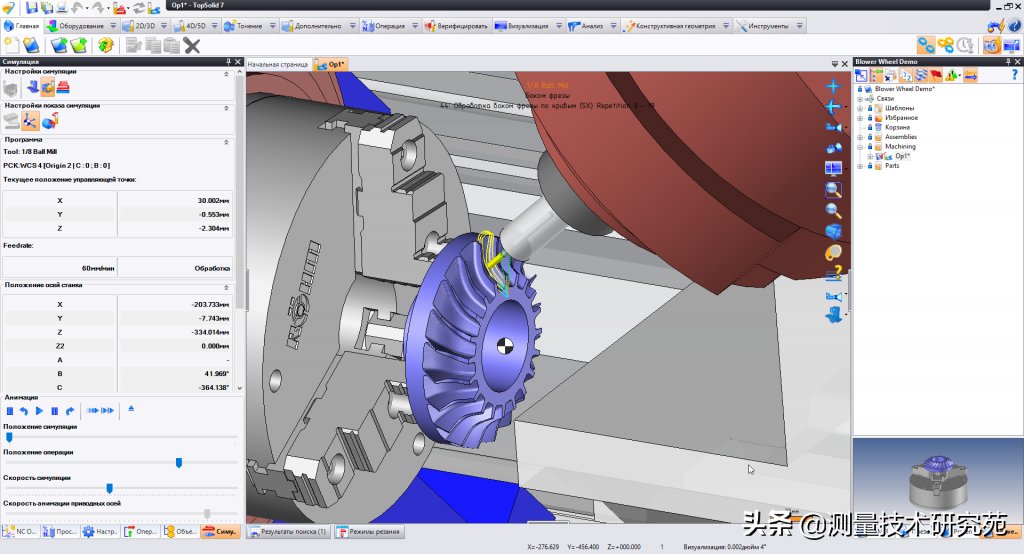This screenshot has width=1024, height=554.
Task: Click the magnifier zoom icon in the viewport toolbar
Action: (833, 211)
